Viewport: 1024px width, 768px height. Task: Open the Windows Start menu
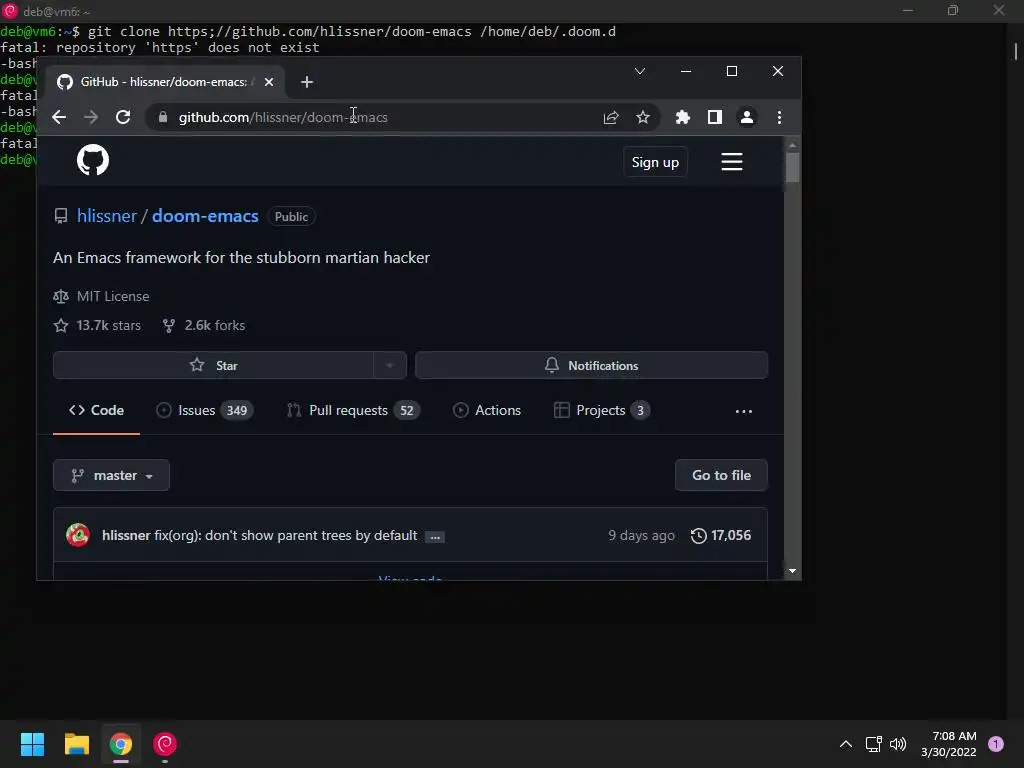point(32,744)
